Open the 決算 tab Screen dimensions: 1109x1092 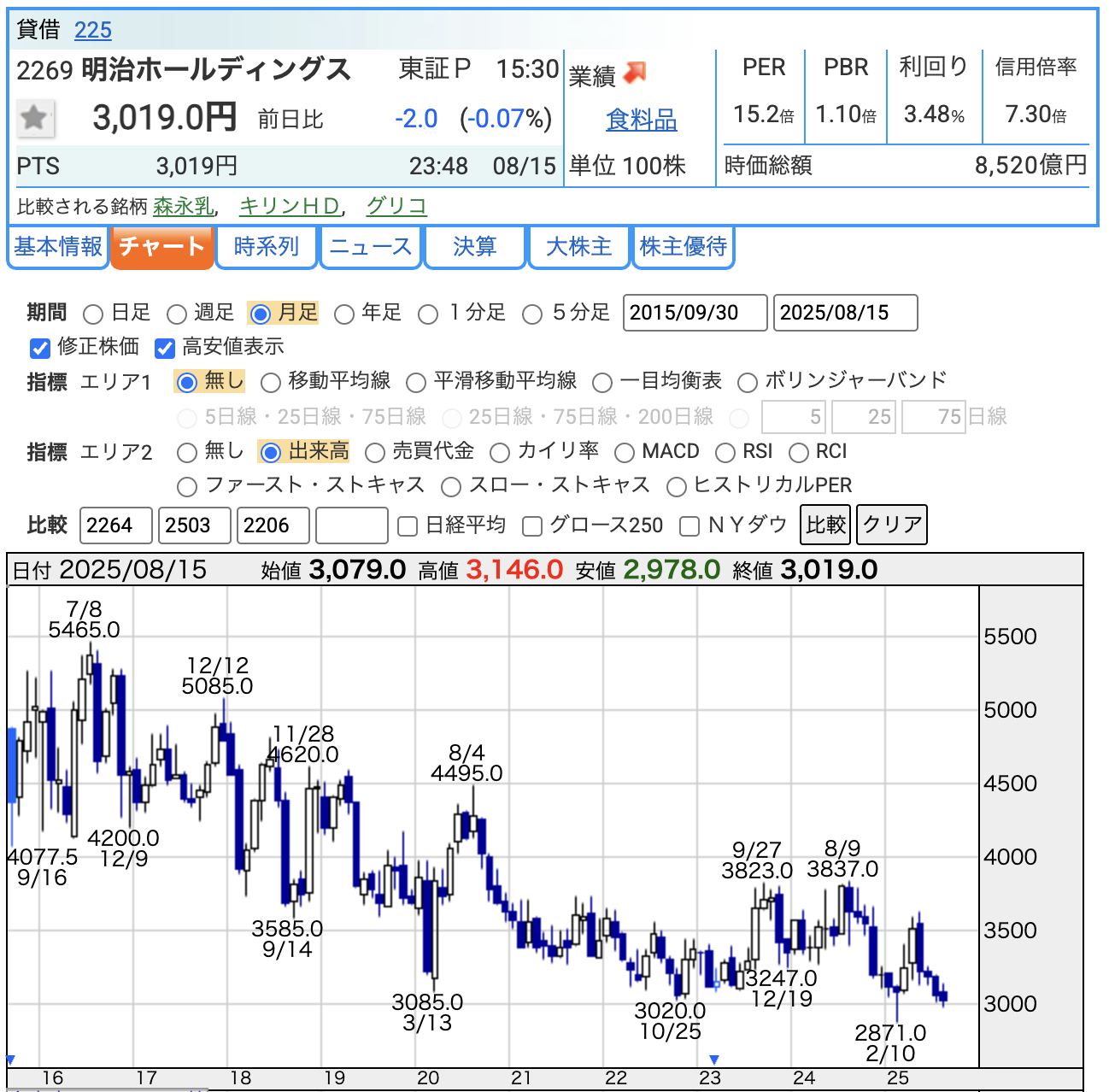click(x=475, y=247)
